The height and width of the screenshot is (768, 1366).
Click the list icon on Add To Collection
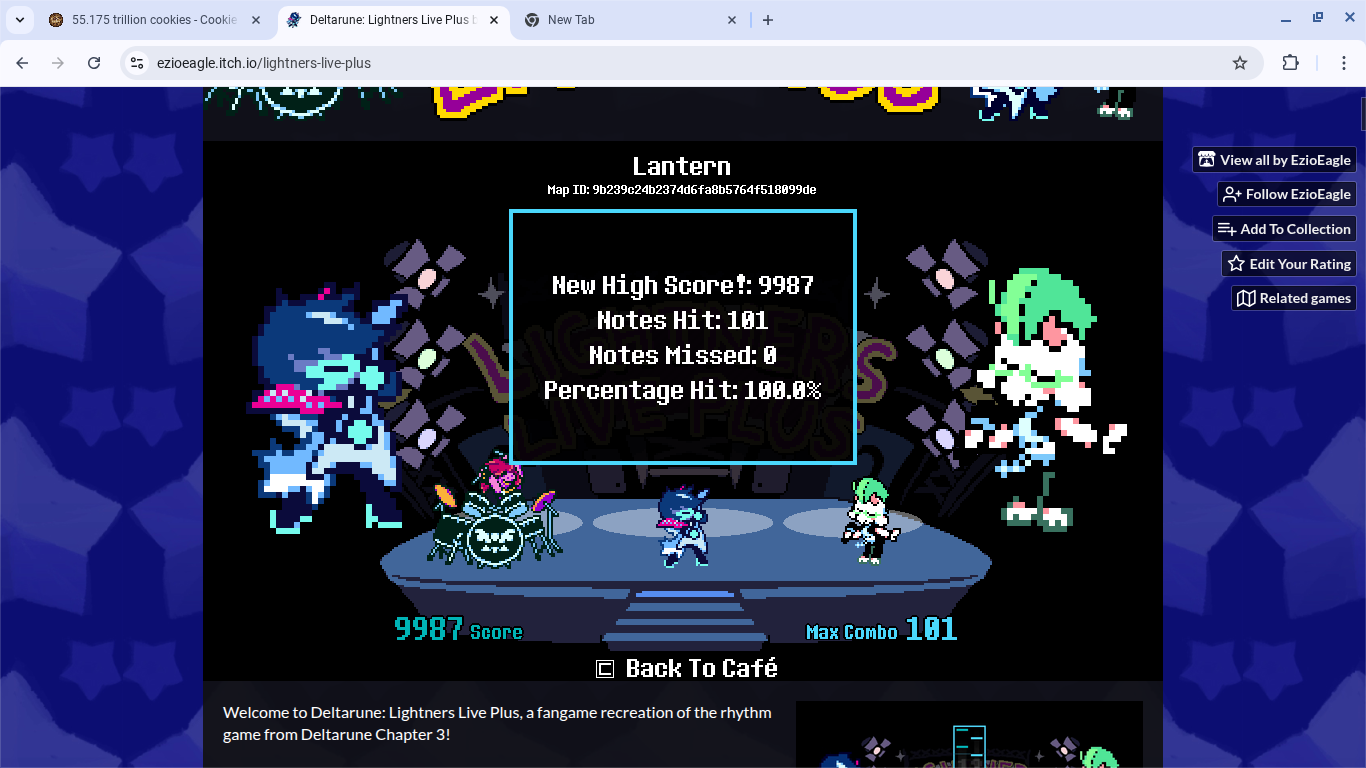click(x=1225, y=228)
